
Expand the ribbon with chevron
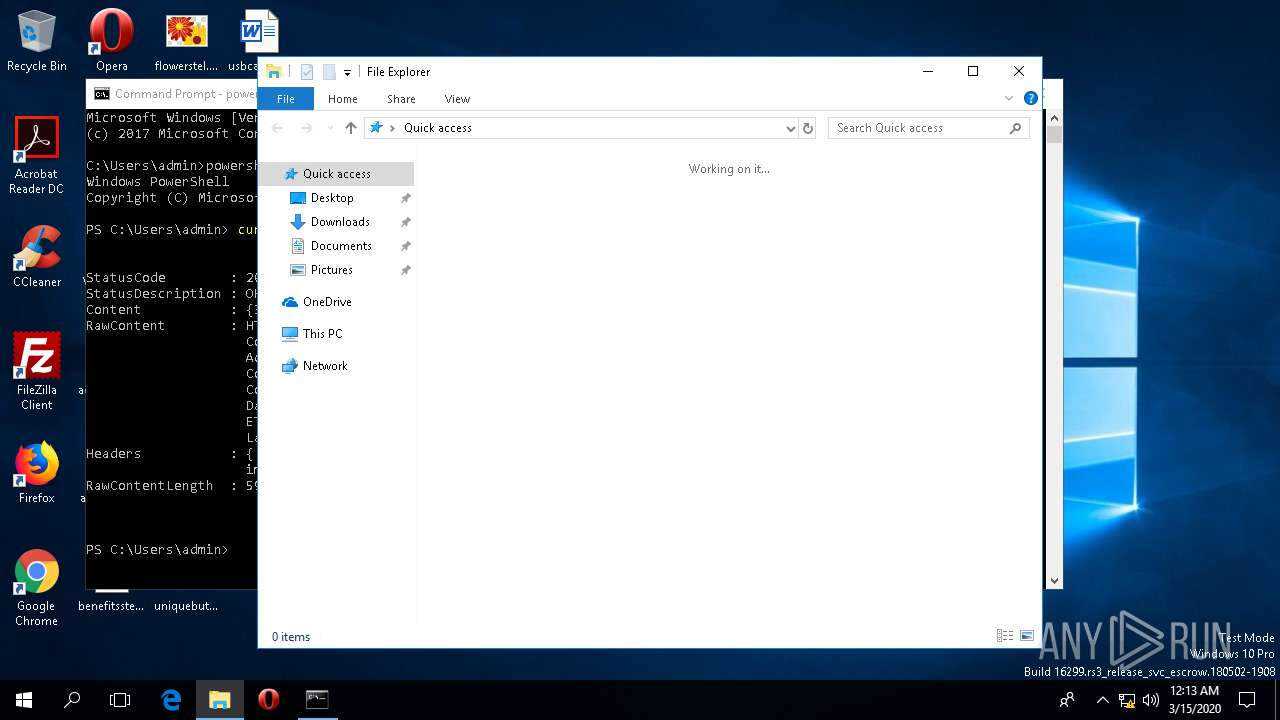(1009, 98)
